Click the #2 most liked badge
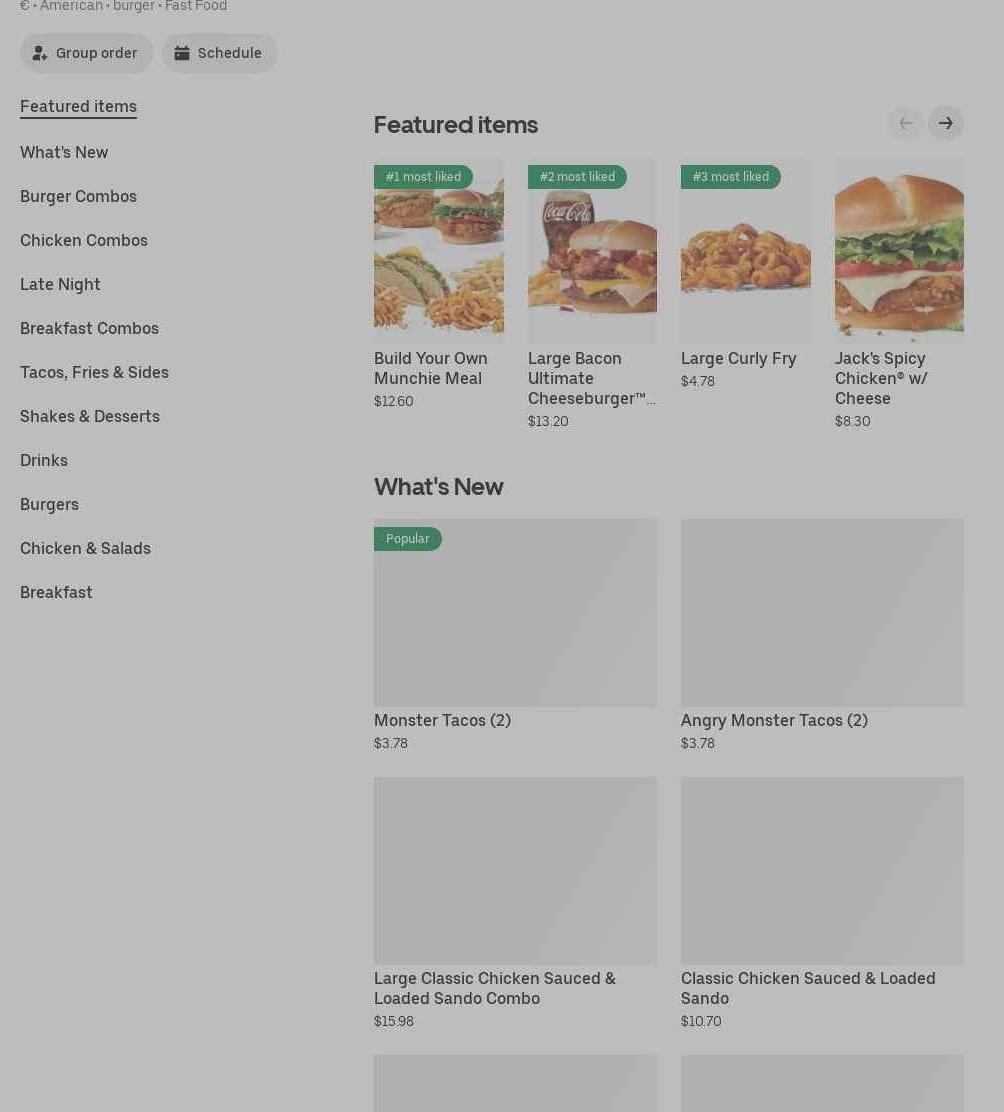 (x=577, y=177)
